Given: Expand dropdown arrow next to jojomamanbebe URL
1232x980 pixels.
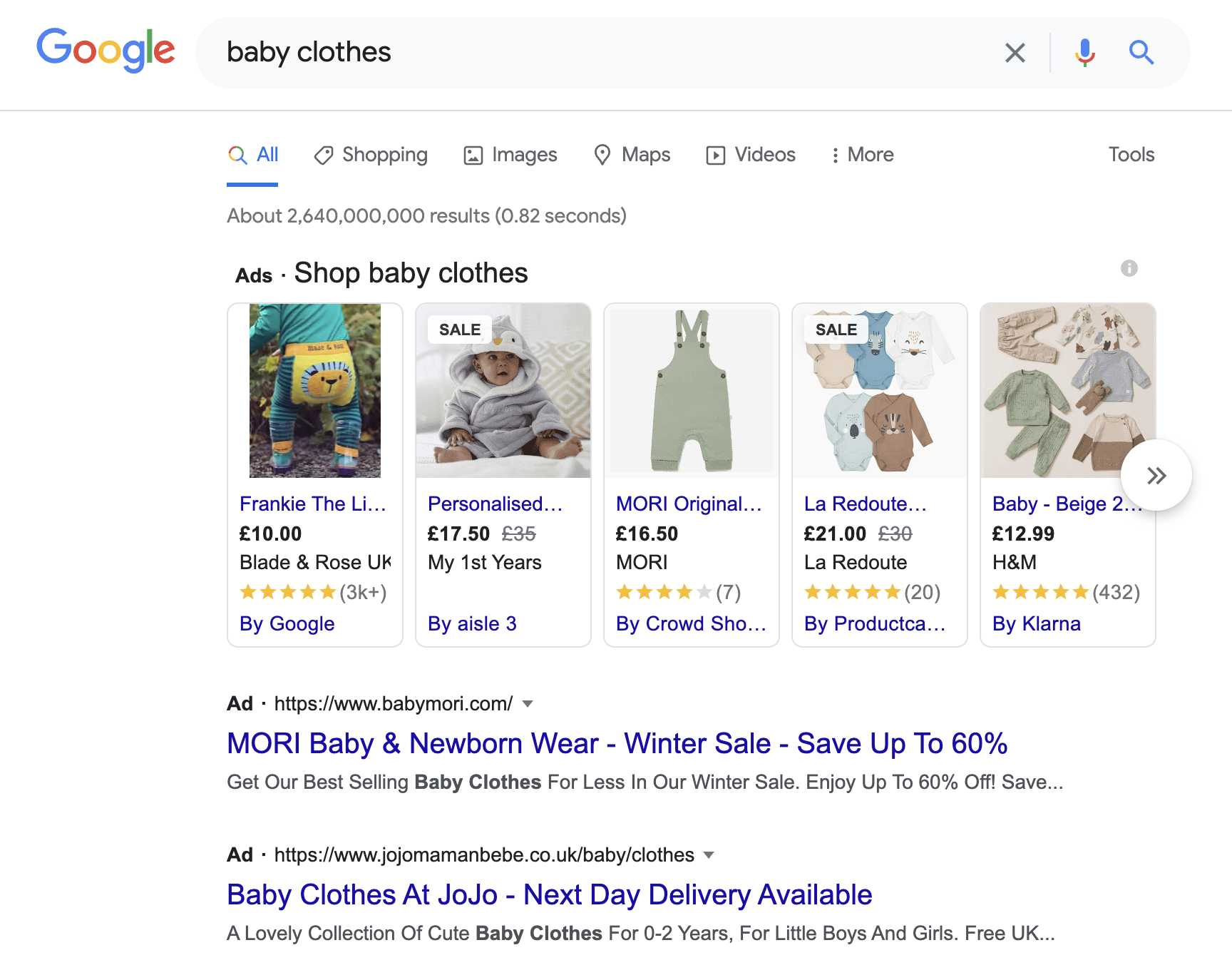Looking at the screenshot, I should click(709, 855).
